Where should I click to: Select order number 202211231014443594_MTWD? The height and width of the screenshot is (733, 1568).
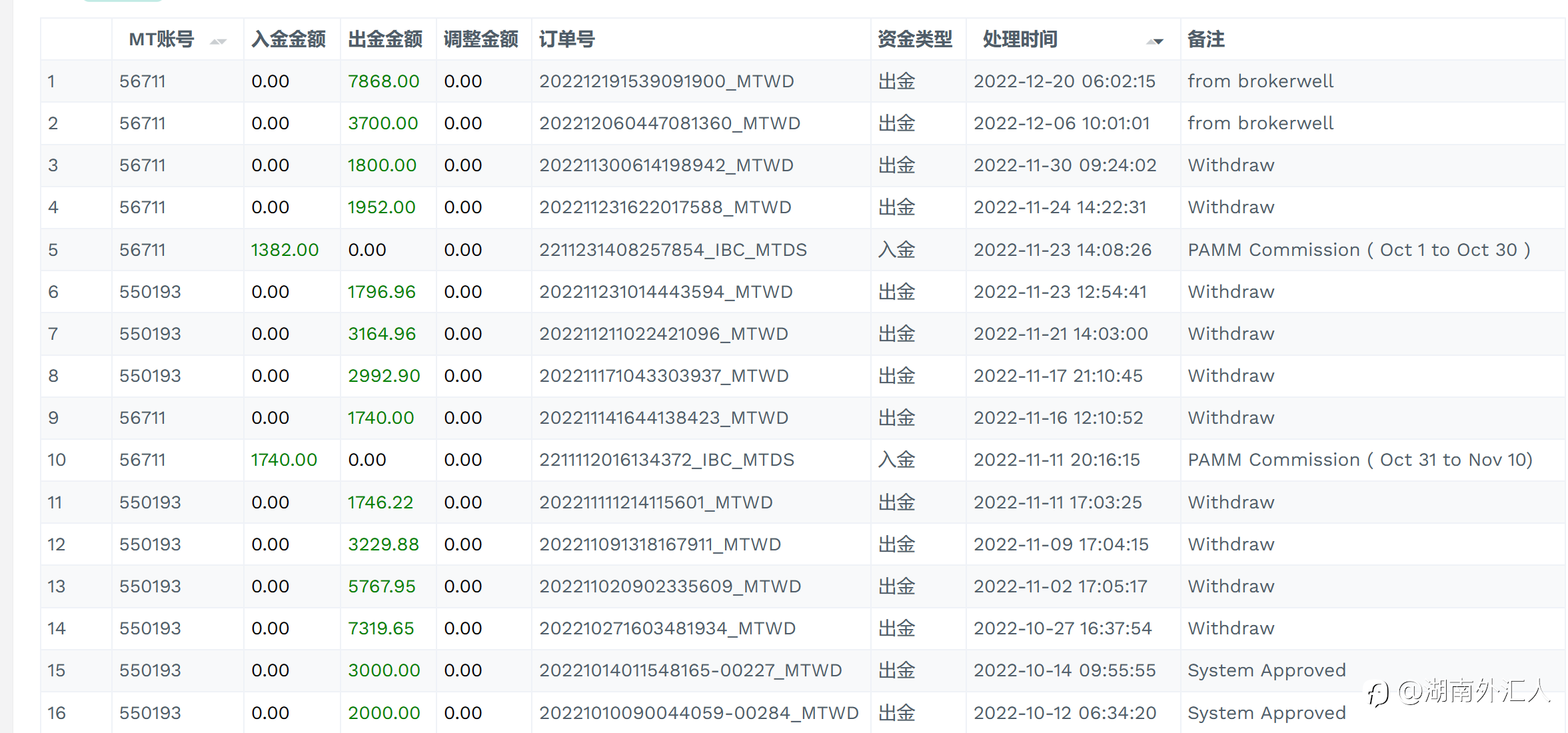coord(666,292)
